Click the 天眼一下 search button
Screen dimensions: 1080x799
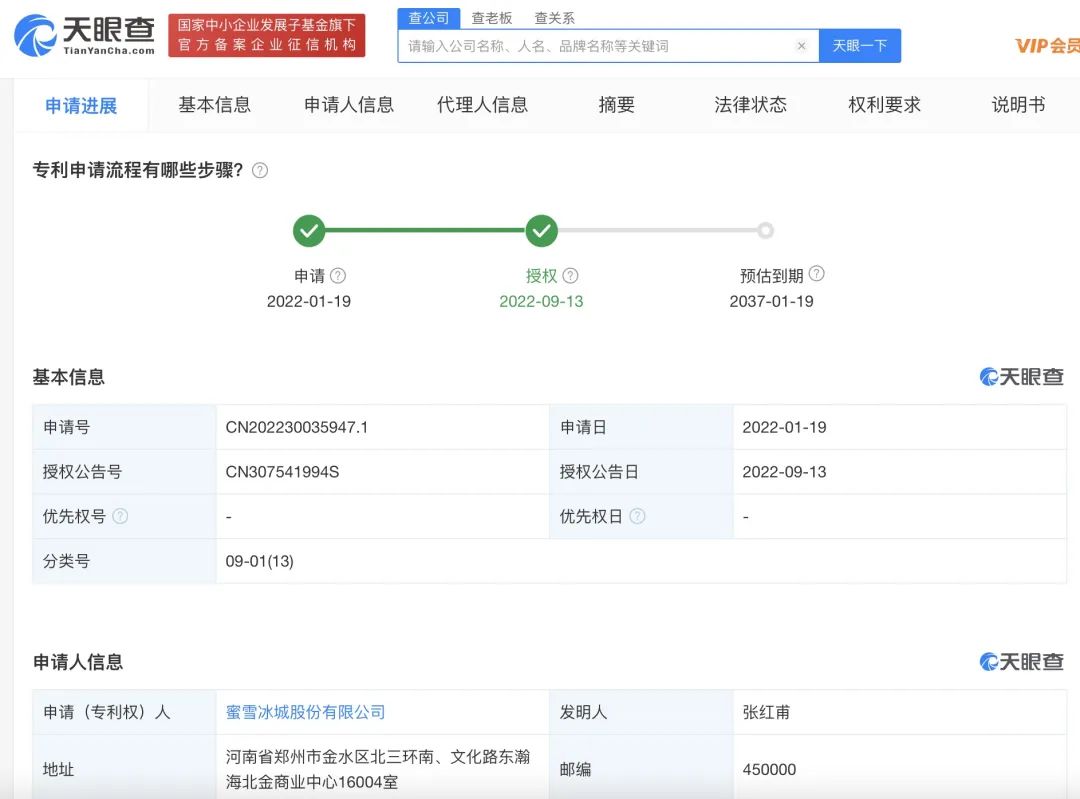coord(860,46)
